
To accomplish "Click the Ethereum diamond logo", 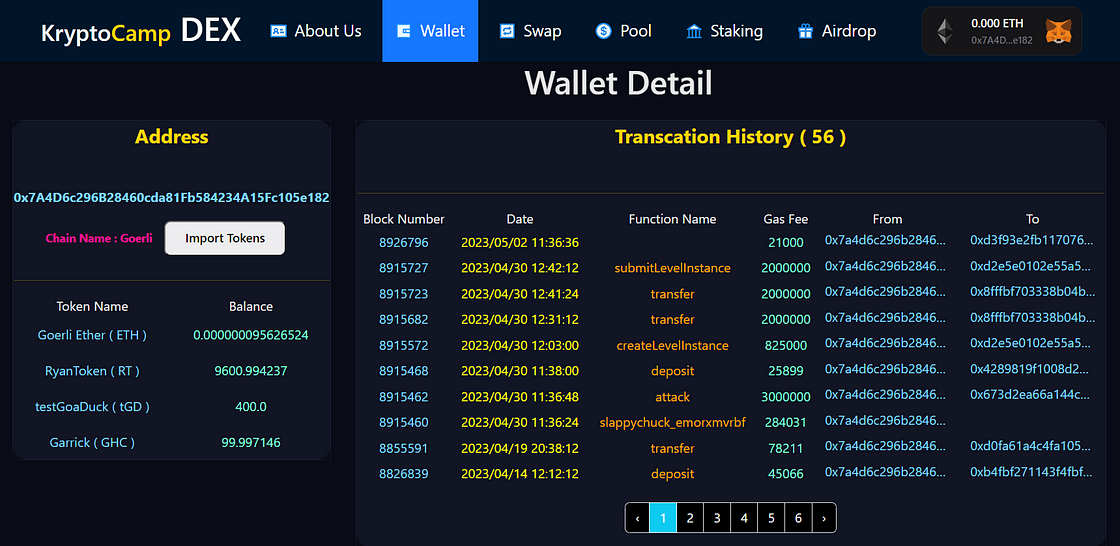I will click(945, 31).
